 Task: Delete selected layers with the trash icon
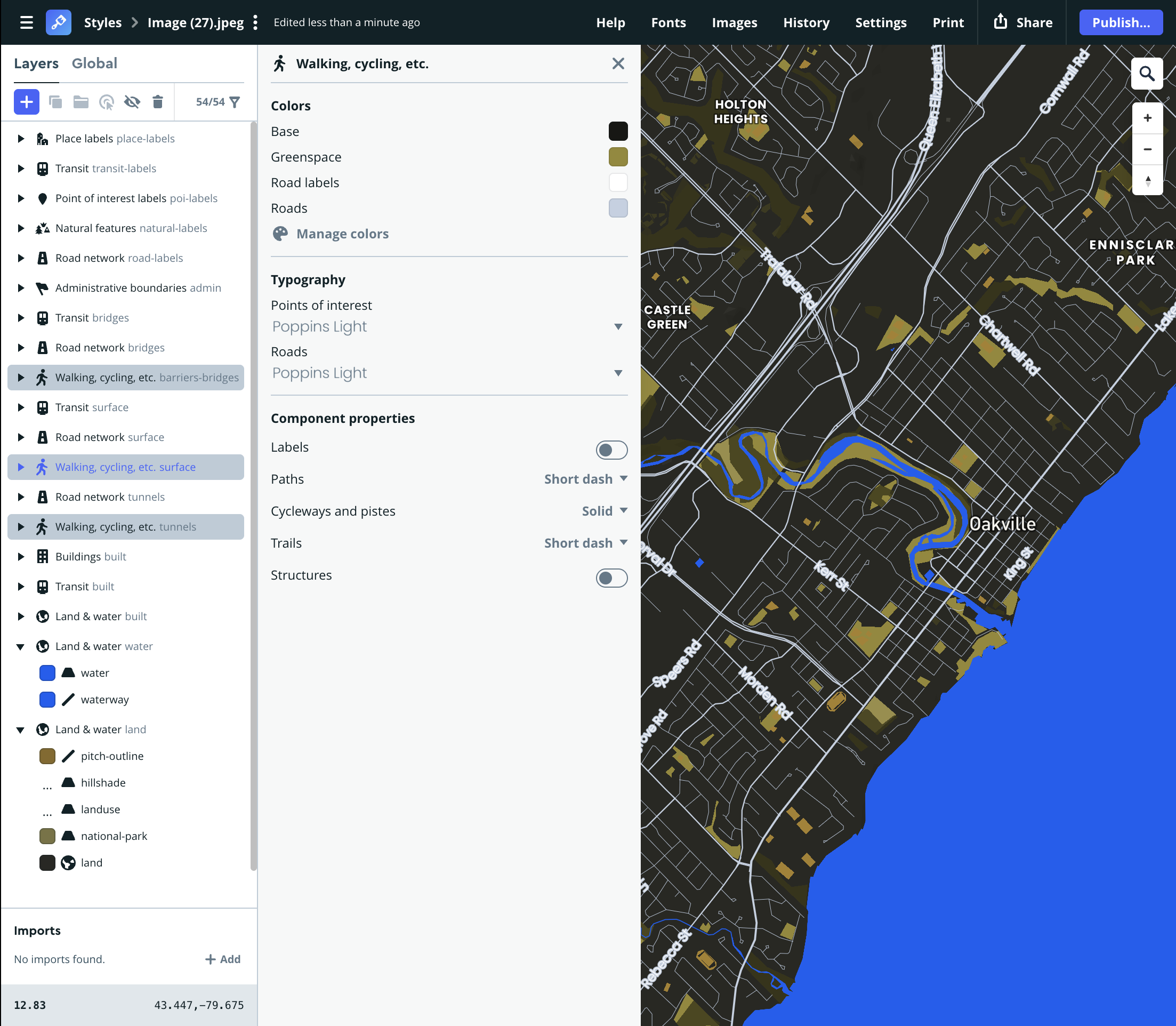(158, 102)
